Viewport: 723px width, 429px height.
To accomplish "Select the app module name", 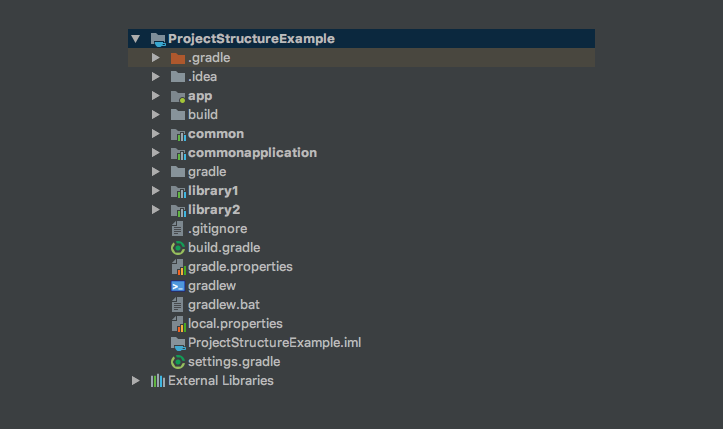I will coord(200,96).
